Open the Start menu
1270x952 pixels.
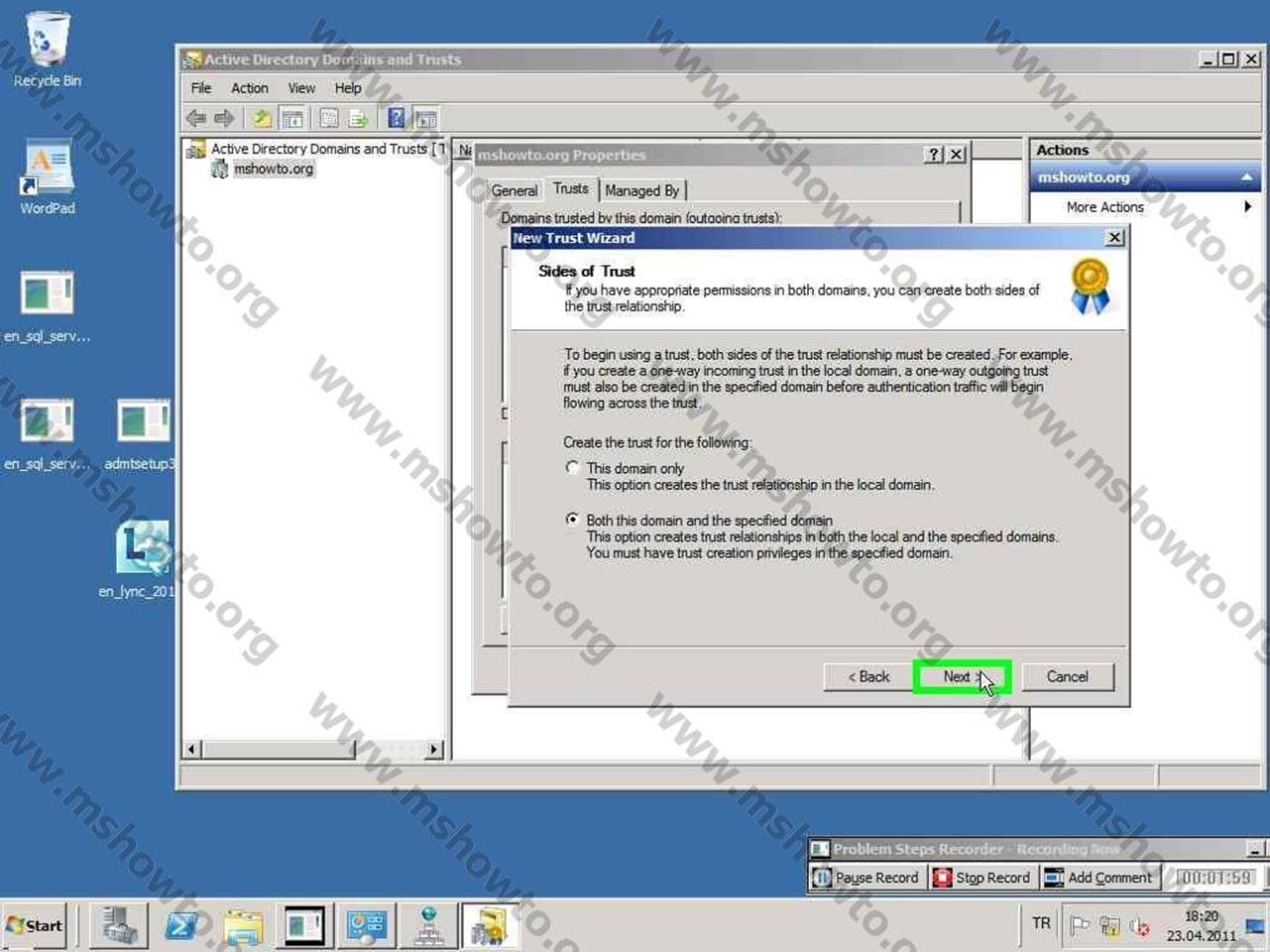coord(35,926)
